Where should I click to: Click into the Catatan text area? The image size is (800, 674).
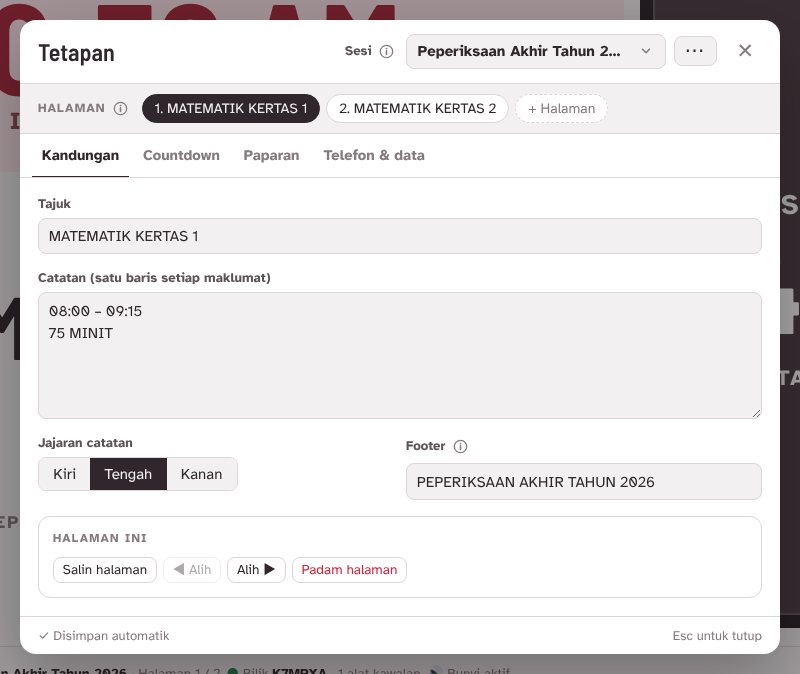400,356
